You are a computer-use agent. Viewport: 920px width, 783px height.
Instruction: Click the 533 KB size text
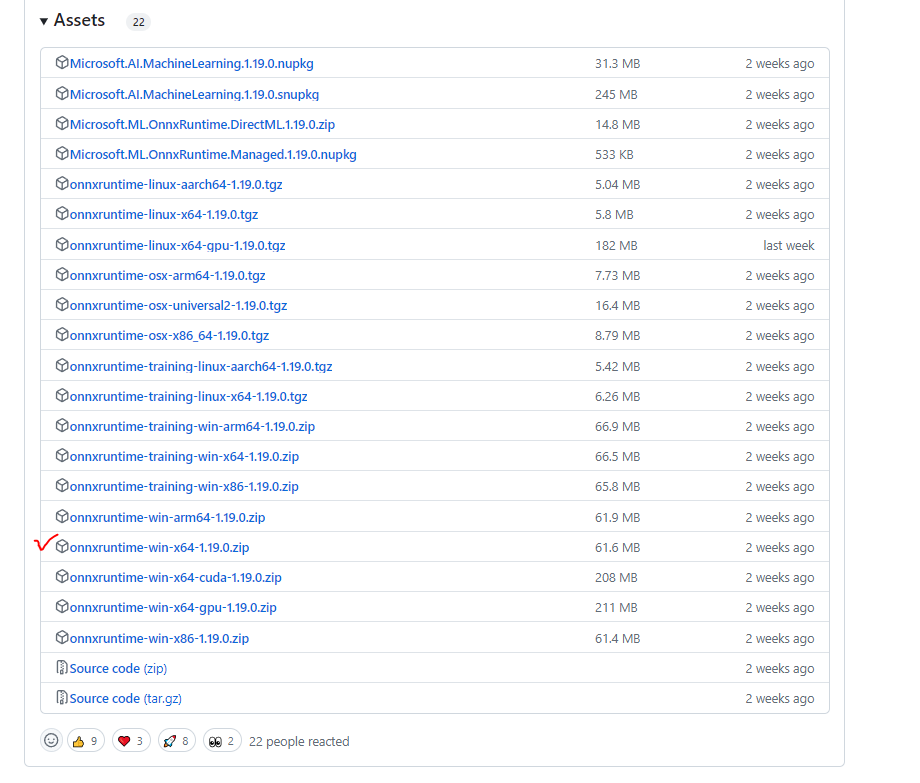point(614,154)
